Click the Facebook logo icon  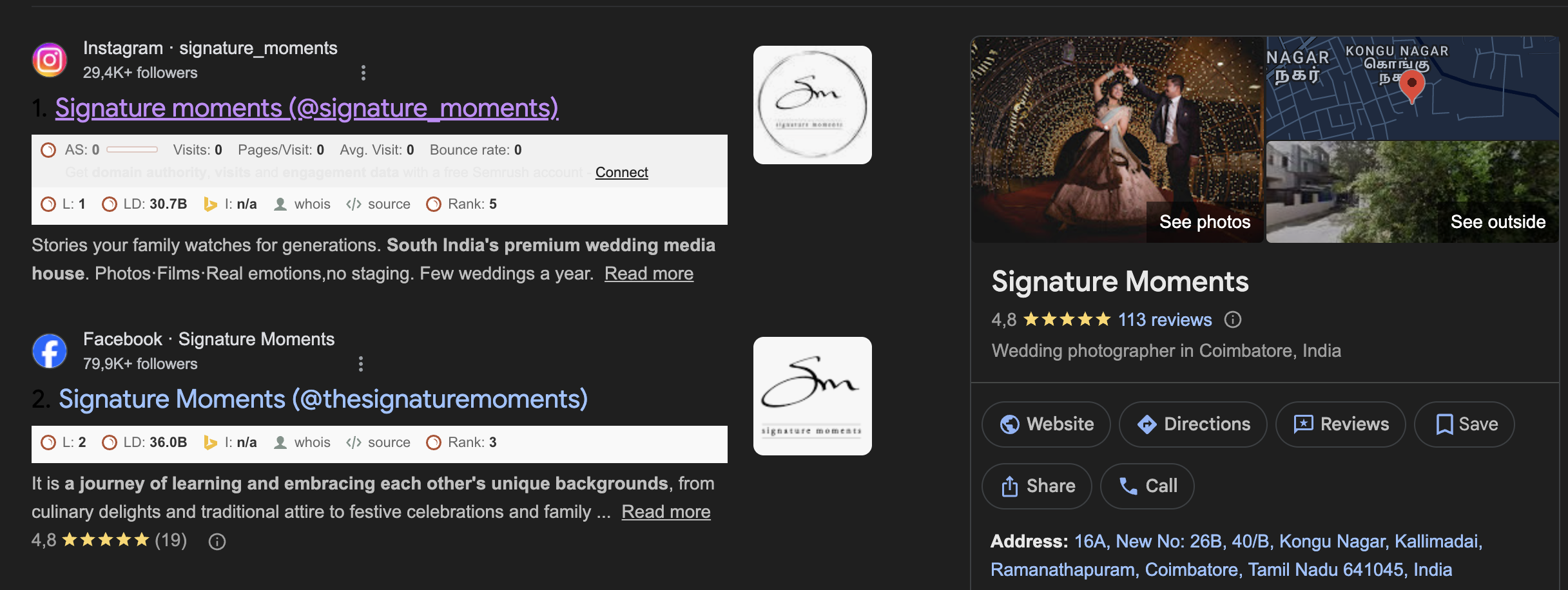(50, 351)
